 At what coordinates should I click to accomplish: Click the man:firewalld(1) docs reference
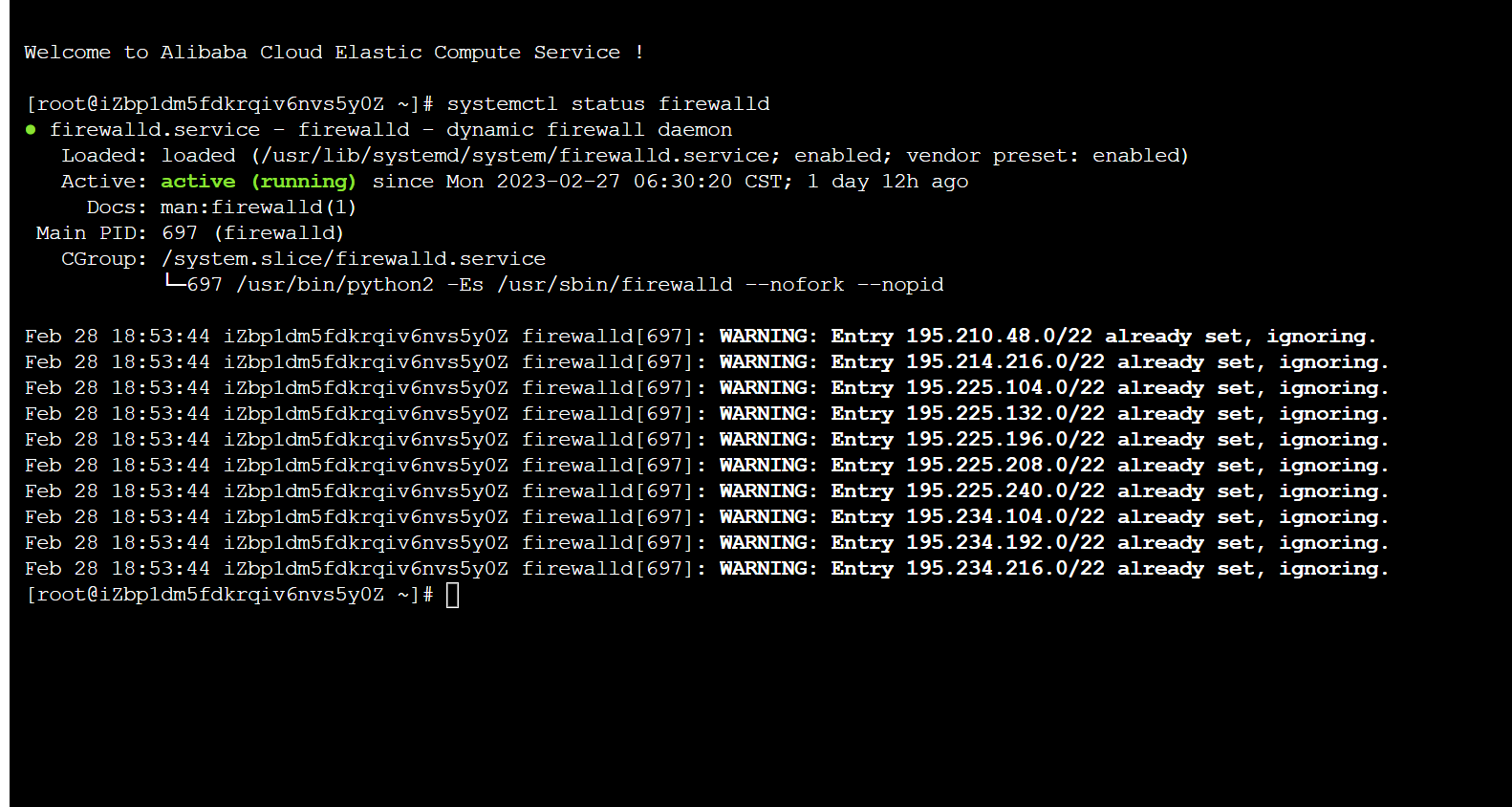click(258, 207)
